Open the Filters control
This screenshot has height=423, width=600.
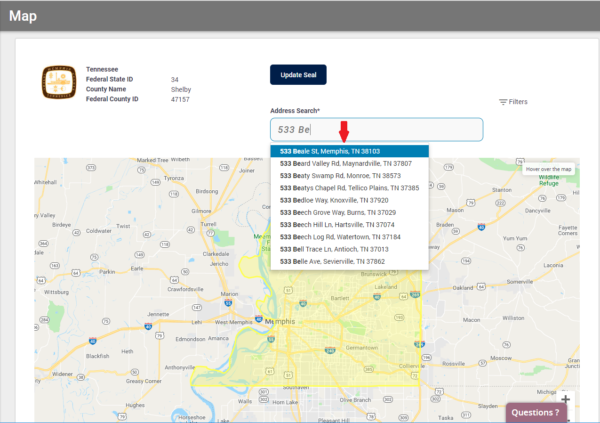click(513, 102)
